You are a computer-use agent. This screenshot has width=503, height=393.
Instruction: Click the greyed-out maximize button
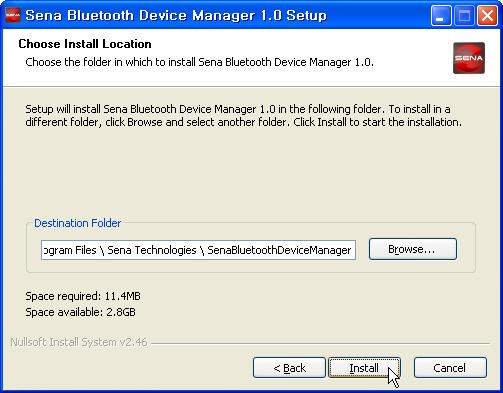[464, 15]
